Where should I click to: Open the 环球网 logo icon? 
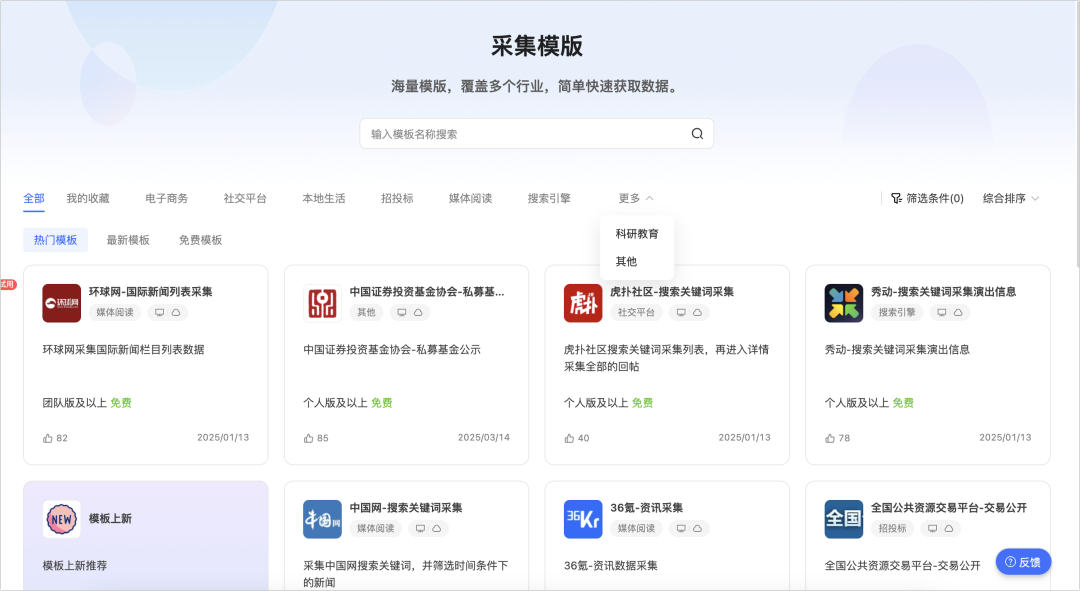(x=61, y=303)
